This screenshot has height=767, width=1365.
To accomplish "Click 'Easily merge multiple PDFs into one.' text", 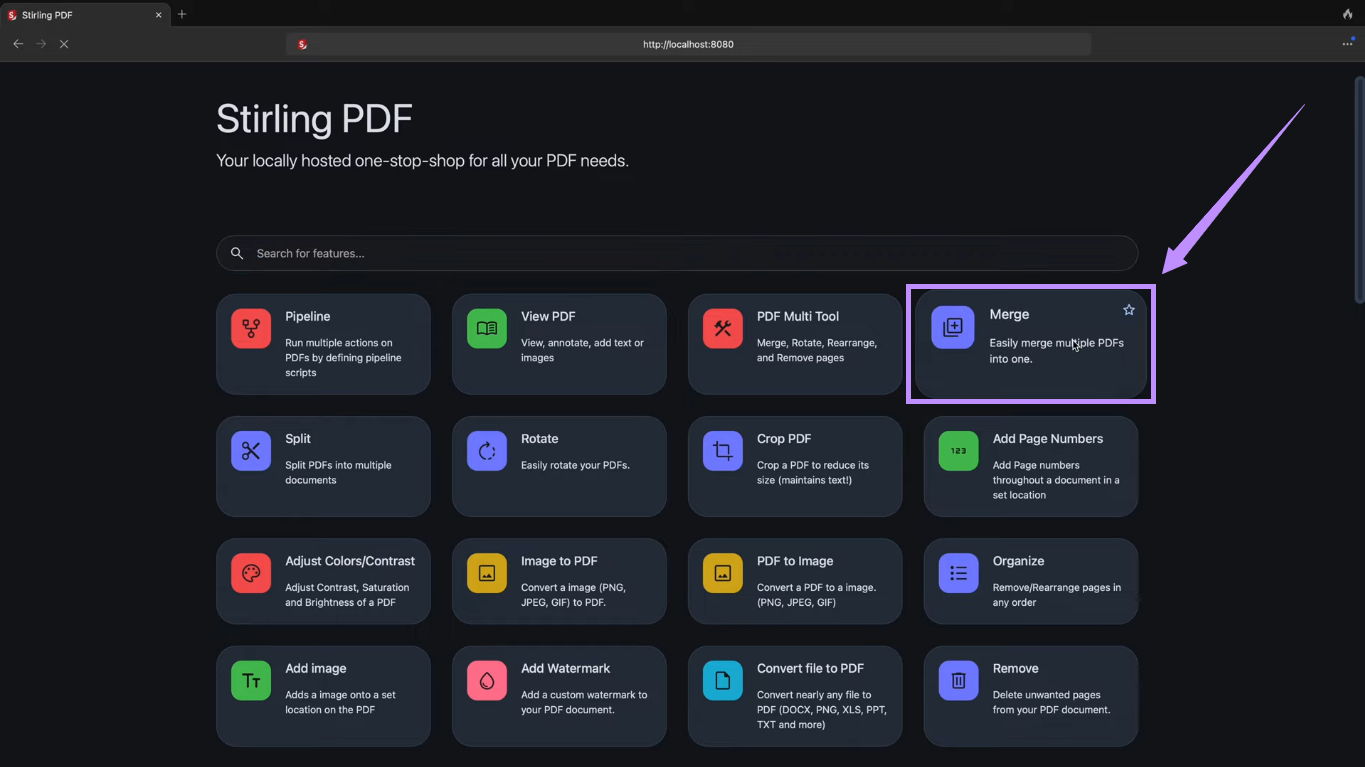I will (1057, 351).
